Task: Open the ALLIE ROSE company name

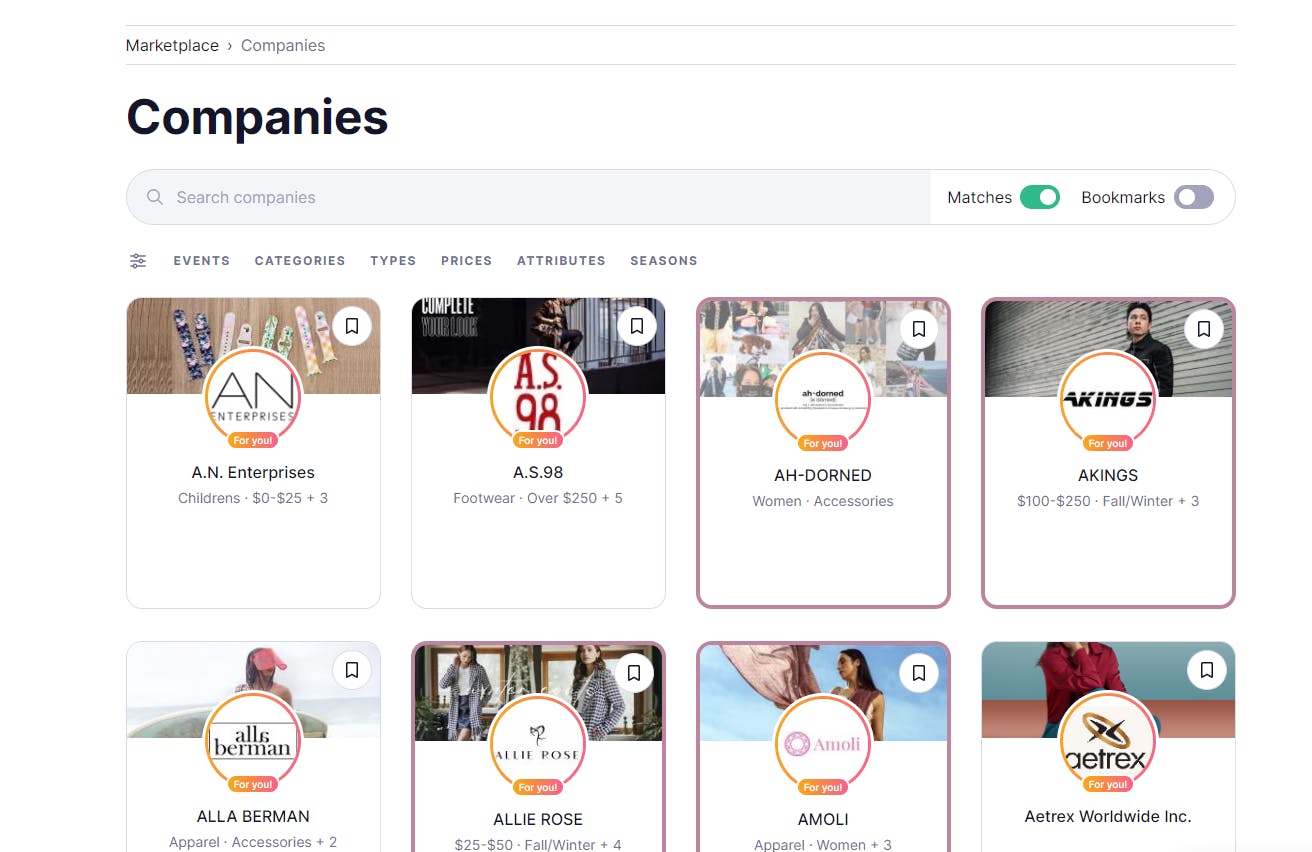Action: tap(538, 819)
